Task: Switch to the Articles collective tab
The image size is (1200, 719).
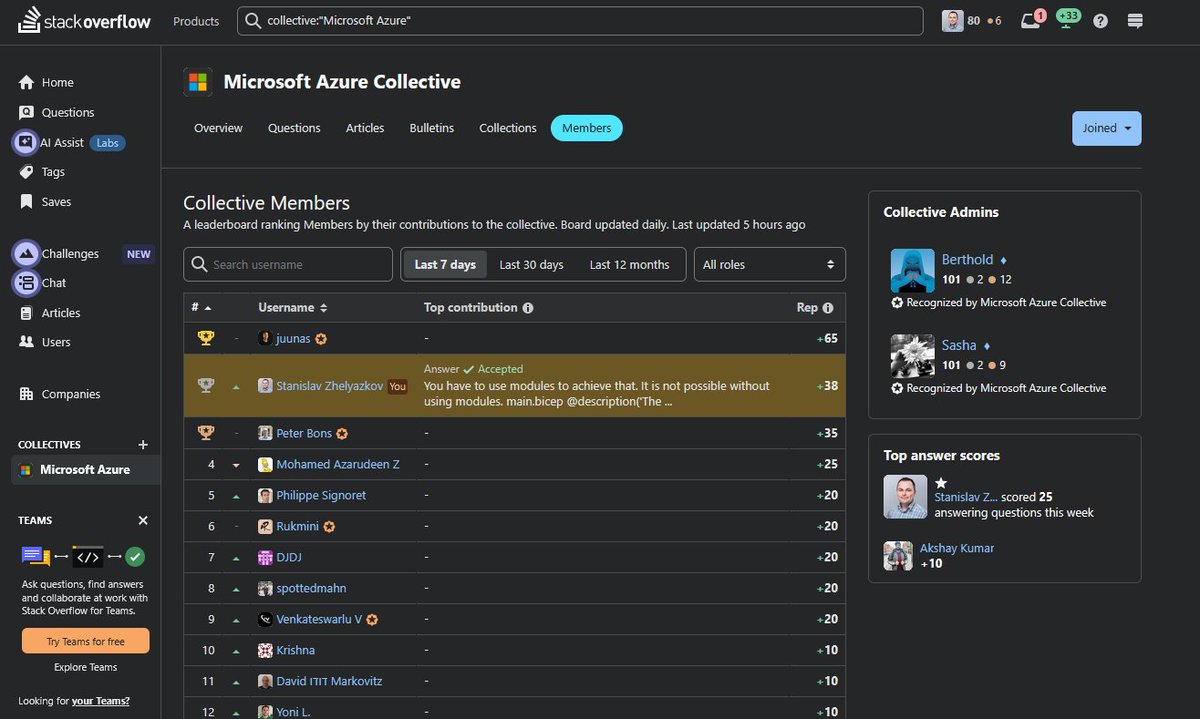Action: point(365,128)
